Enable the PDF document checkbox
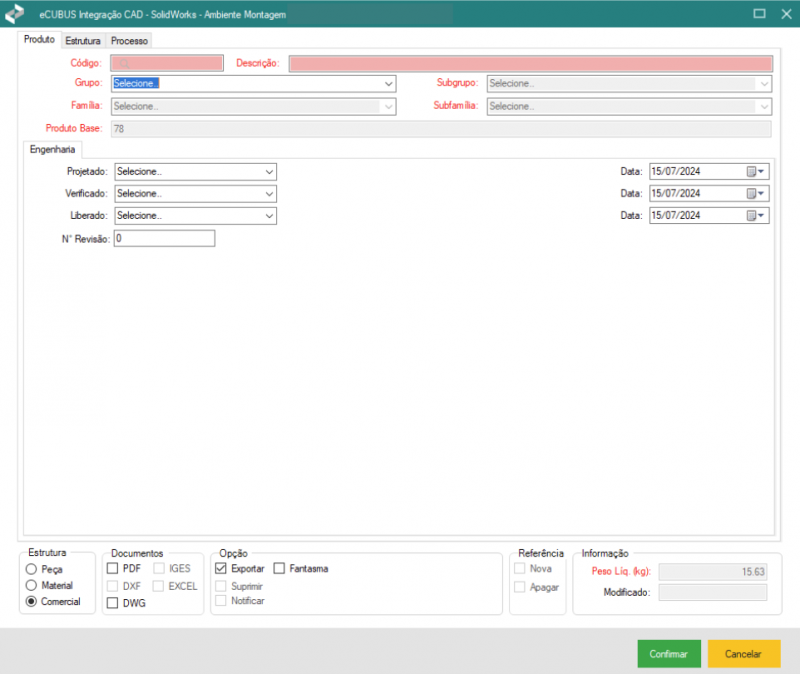Screen dimensions: 800x674 (x=113, y=569)
